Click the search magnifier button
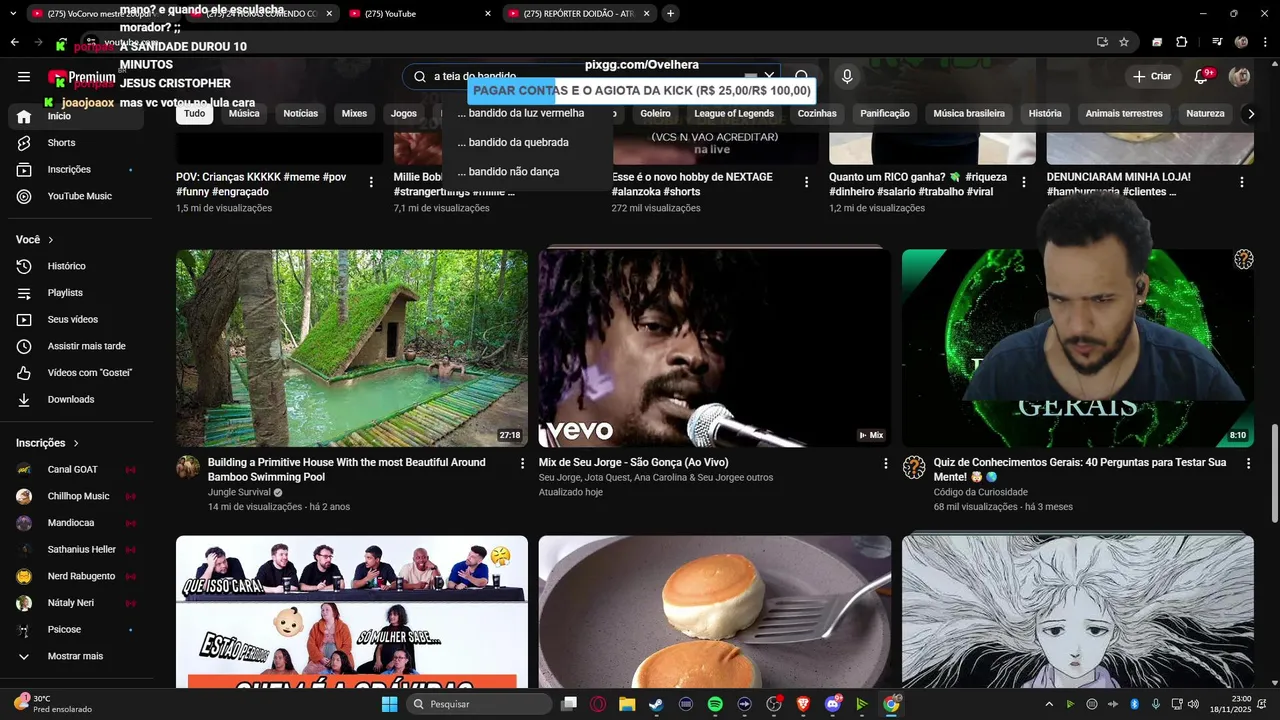The width and height of the screenshot is (1280, 720). pyautogui.click(x=802, y=77)
